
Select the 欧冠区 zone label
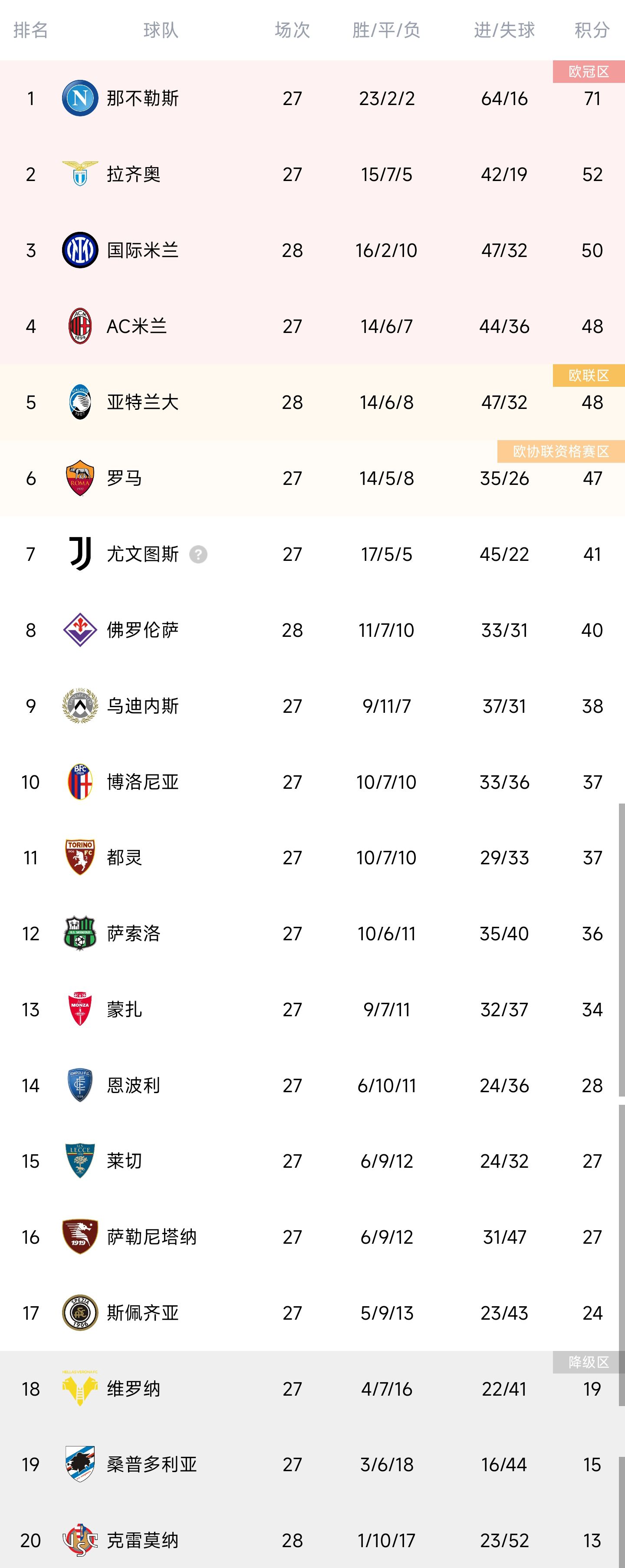(589, 72)
